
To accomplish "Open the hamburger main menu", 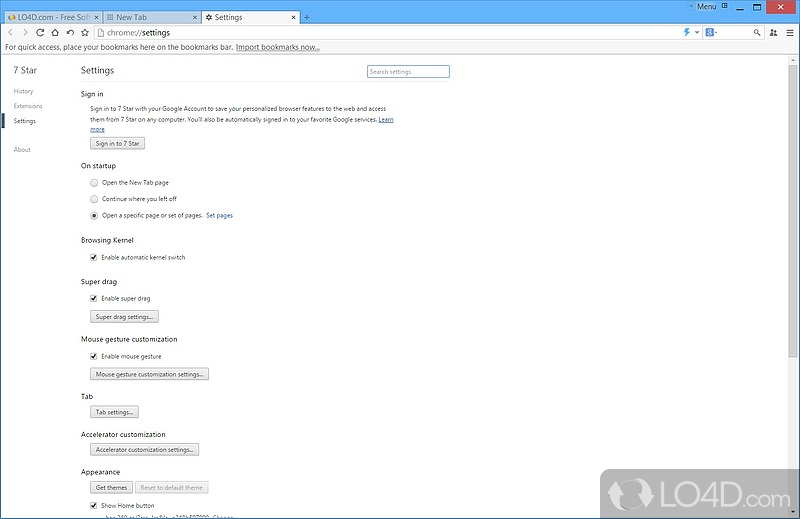I will point(790,32).
